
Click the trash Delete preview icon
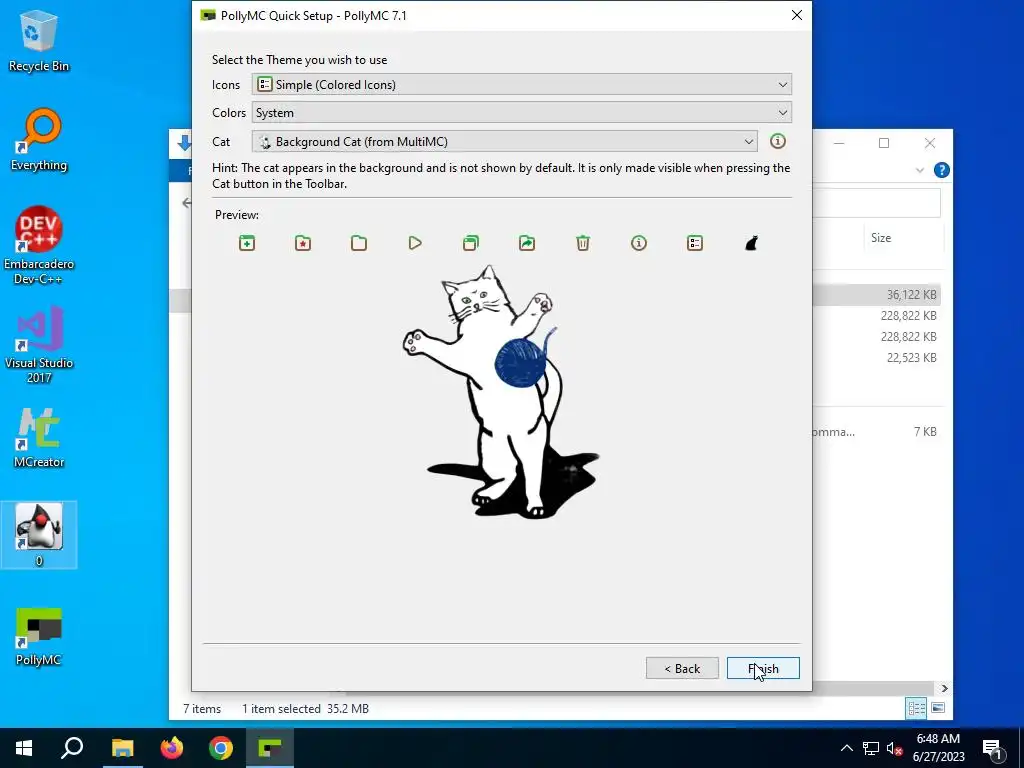[x=583, y=244]
